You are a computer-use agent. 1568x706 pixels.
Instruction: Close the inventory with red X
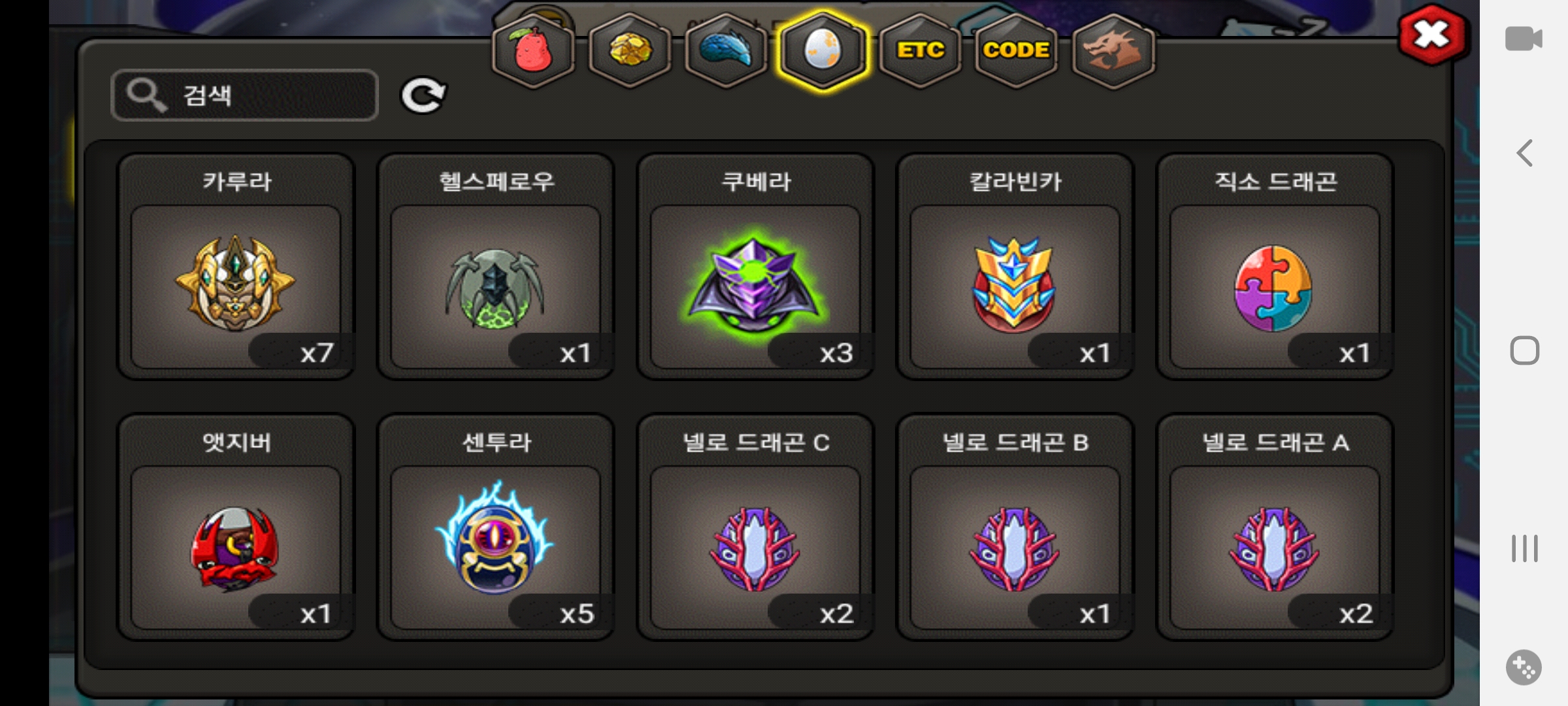1431,35
